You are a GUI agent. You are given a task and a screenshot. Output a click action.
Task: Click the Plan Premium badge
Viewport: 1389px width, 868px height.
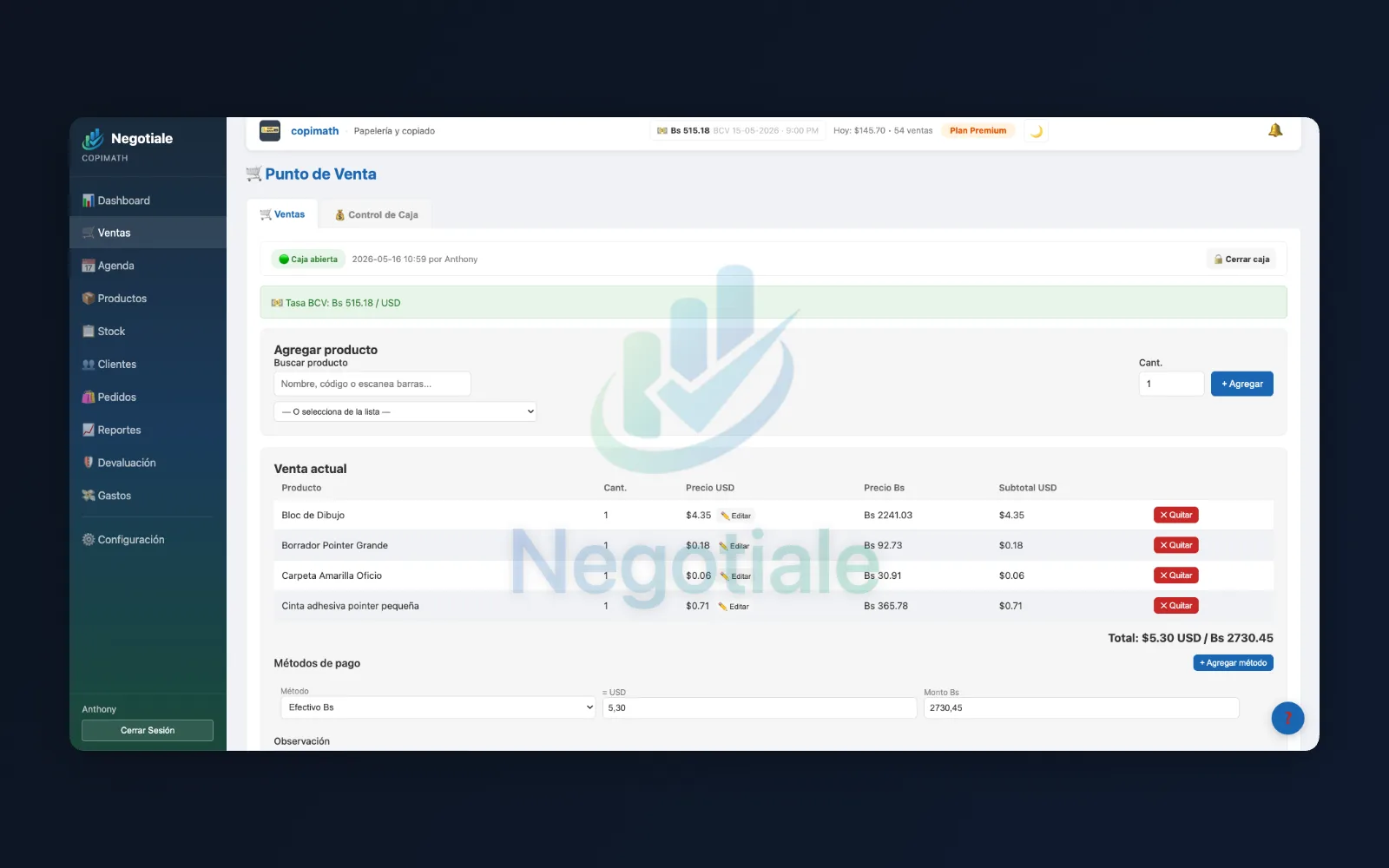click(x=978, y=131)
